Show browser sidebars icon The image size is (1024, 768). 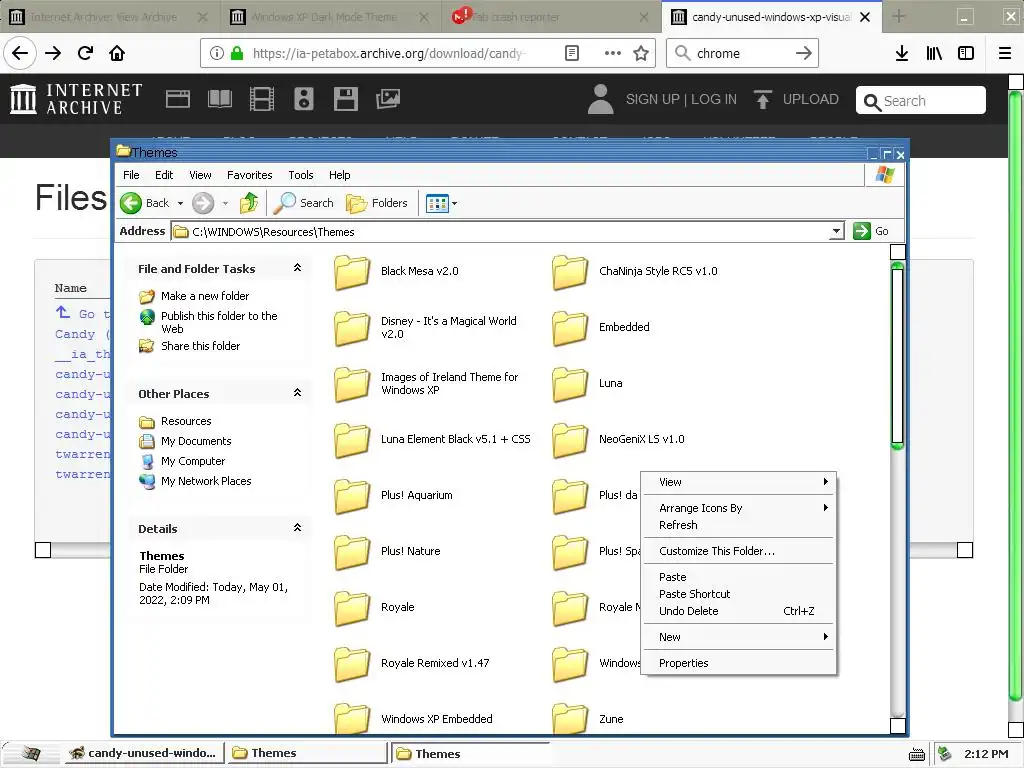pyautogui.click(x=966, y=53)
